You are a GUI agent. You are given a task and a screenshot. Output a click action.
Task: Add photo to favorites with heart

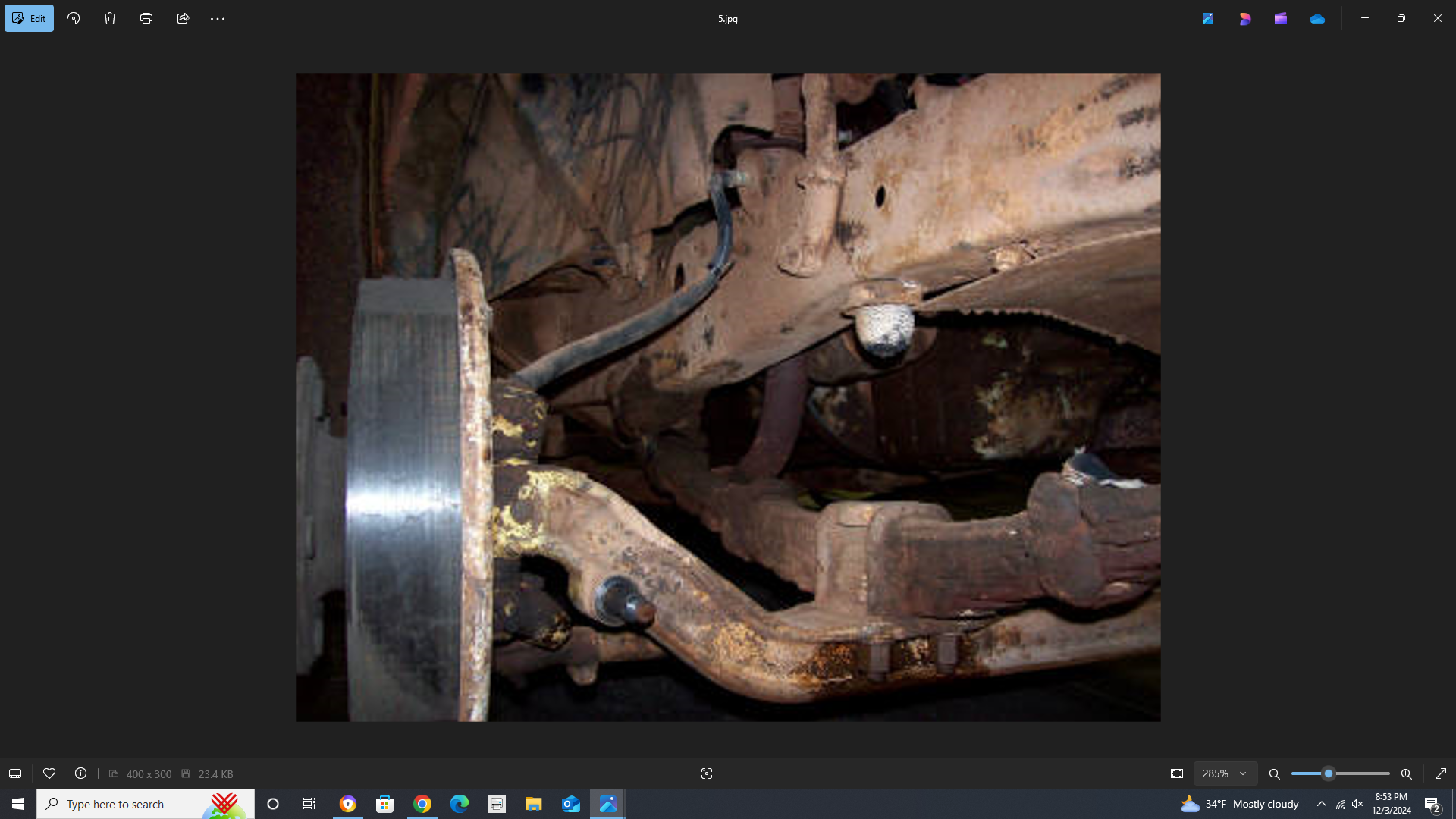click(49, 773)
